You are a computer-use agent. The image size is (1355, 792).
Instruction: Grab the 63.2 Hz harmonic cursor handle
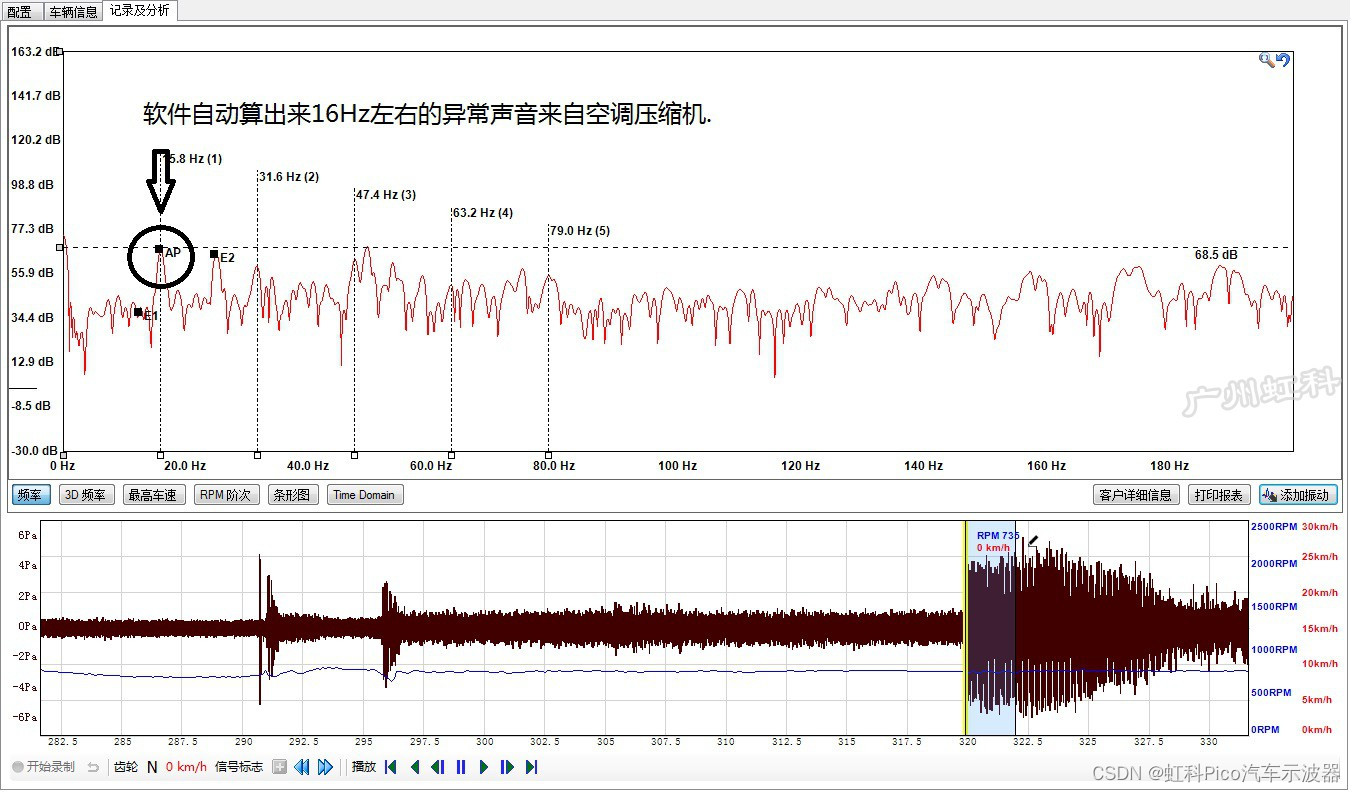[451, 455]
